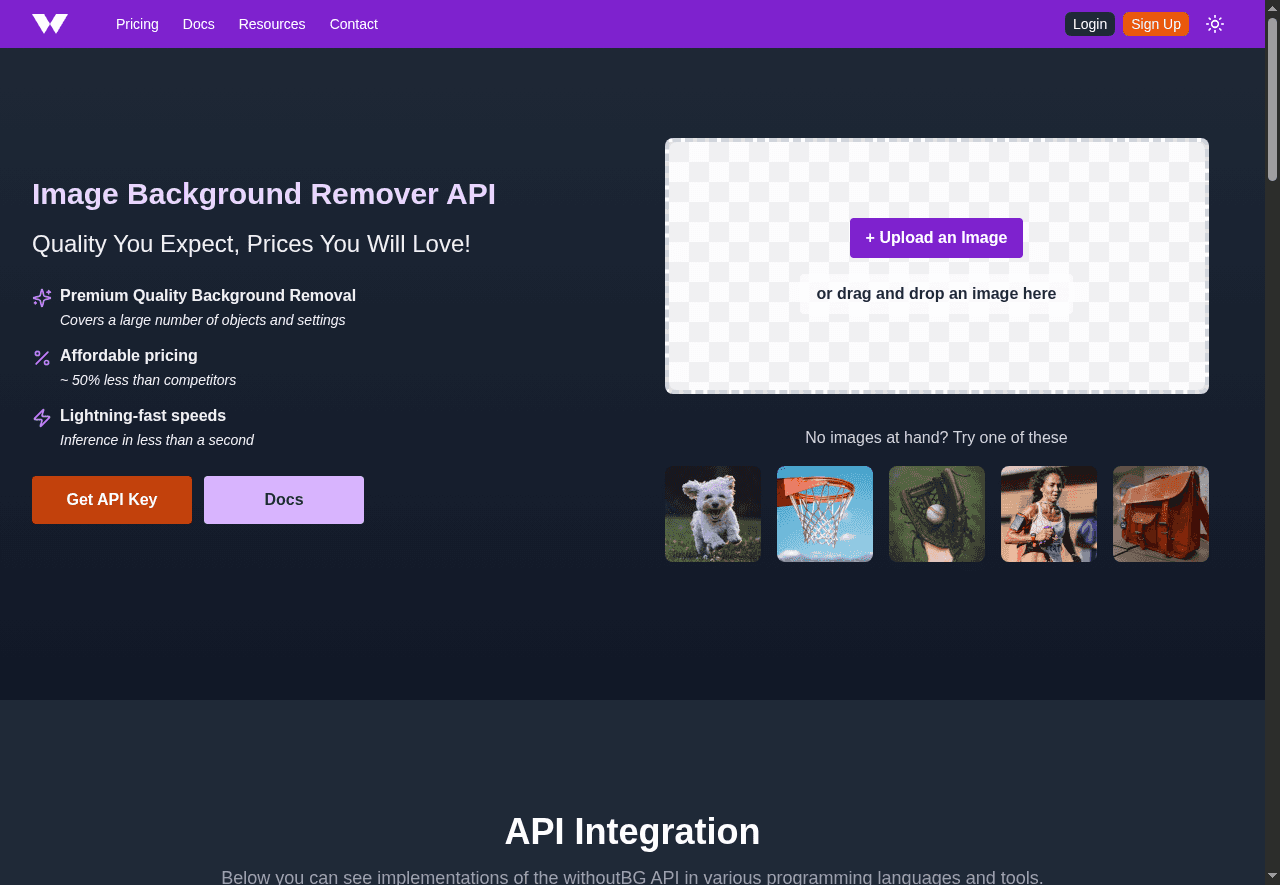1280x885 pixels.
Task: Expand the Docs navigation entry
Action: point(198,23)
